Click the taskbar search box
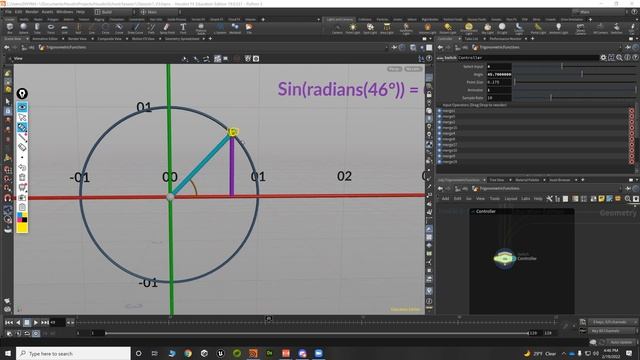This screenshot has height=360, width=640. (73, 353)
